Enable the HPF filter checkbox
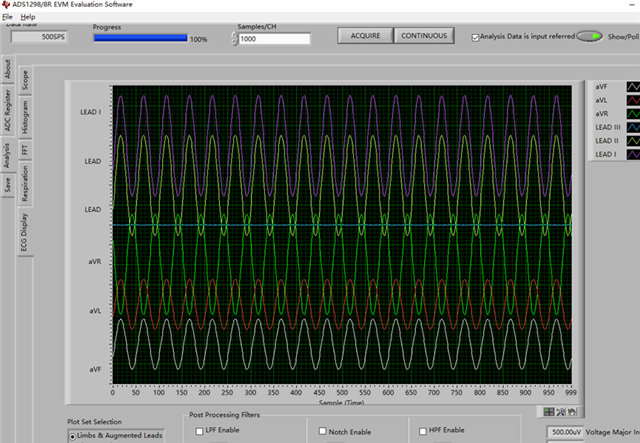 [x=422, y=431]
